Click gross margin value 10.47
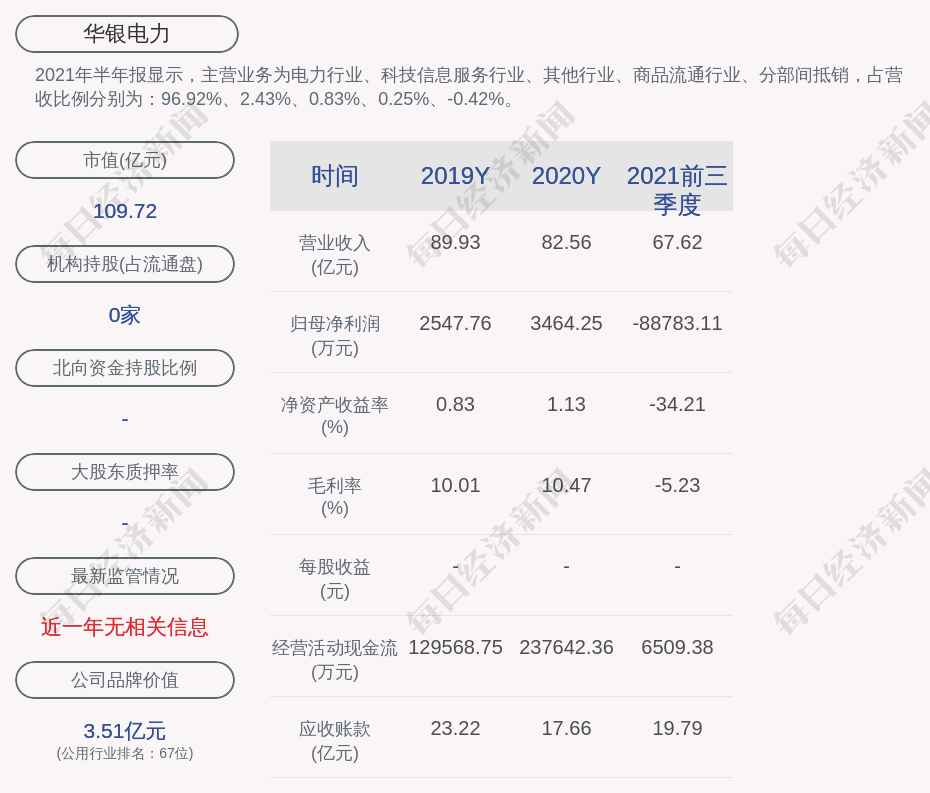Image resolution: width=930 pixels, height=793 pixels. pos(566,485)
